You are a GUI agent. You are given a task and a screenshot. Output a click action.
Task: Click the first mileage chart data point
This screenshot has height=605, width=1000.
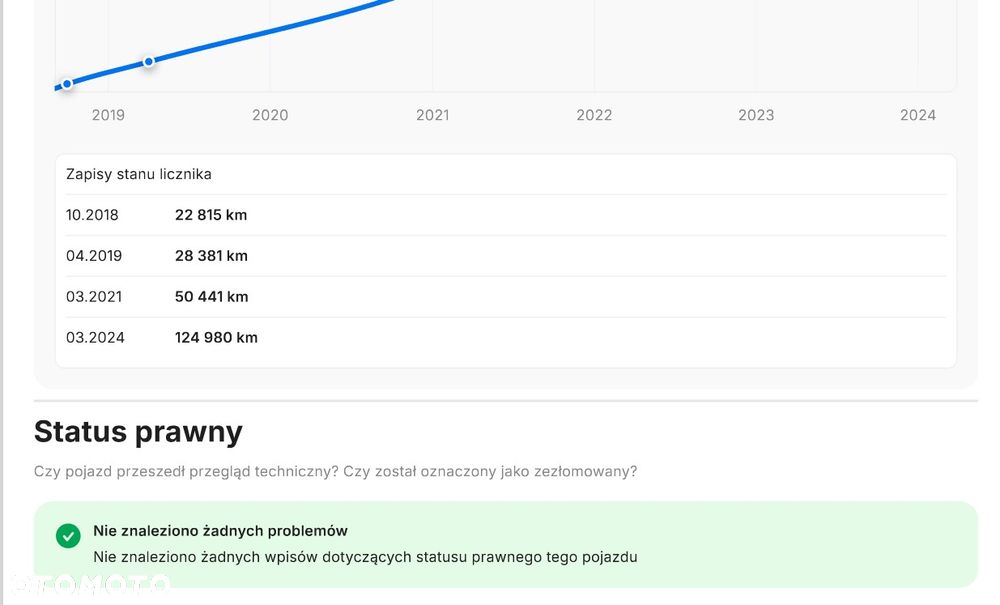(67, 84)
